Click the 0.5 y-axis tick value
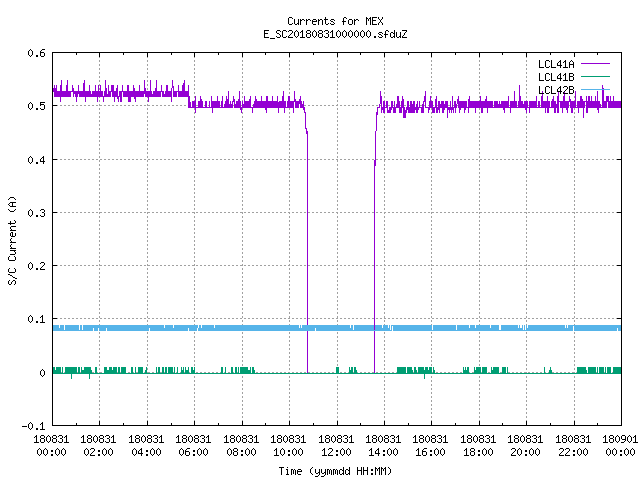This screenshot has width=640, height=480. 36,106
